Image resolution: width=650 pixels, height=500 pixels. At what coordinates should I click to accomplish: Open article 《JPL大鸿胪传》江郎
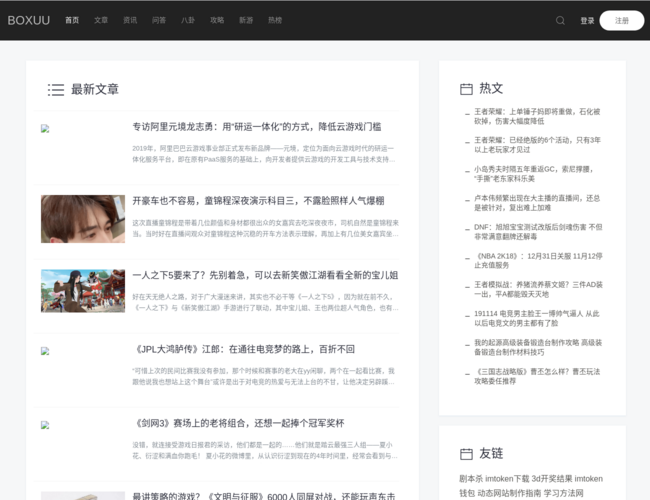[x=245, y=350]
